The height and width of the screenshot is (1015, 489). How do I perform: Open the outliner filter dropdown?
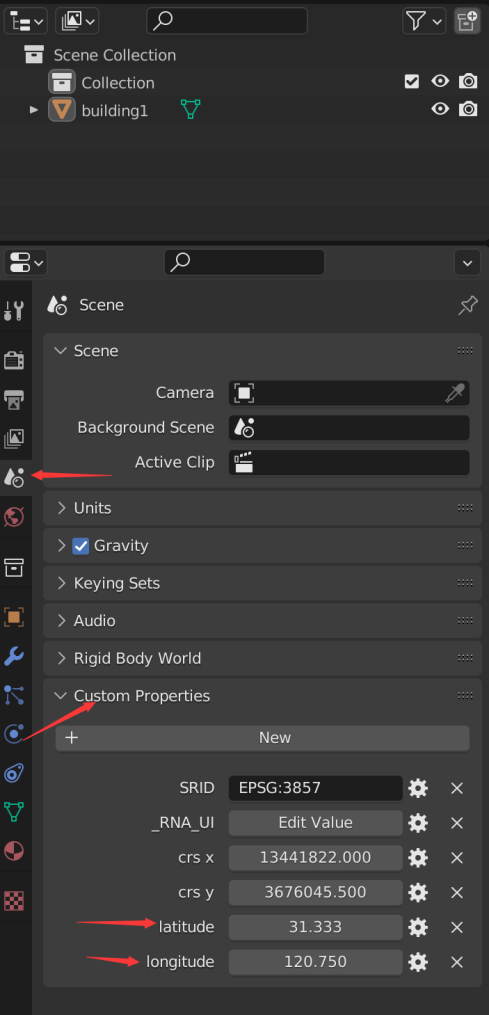(x=424, y=21)
